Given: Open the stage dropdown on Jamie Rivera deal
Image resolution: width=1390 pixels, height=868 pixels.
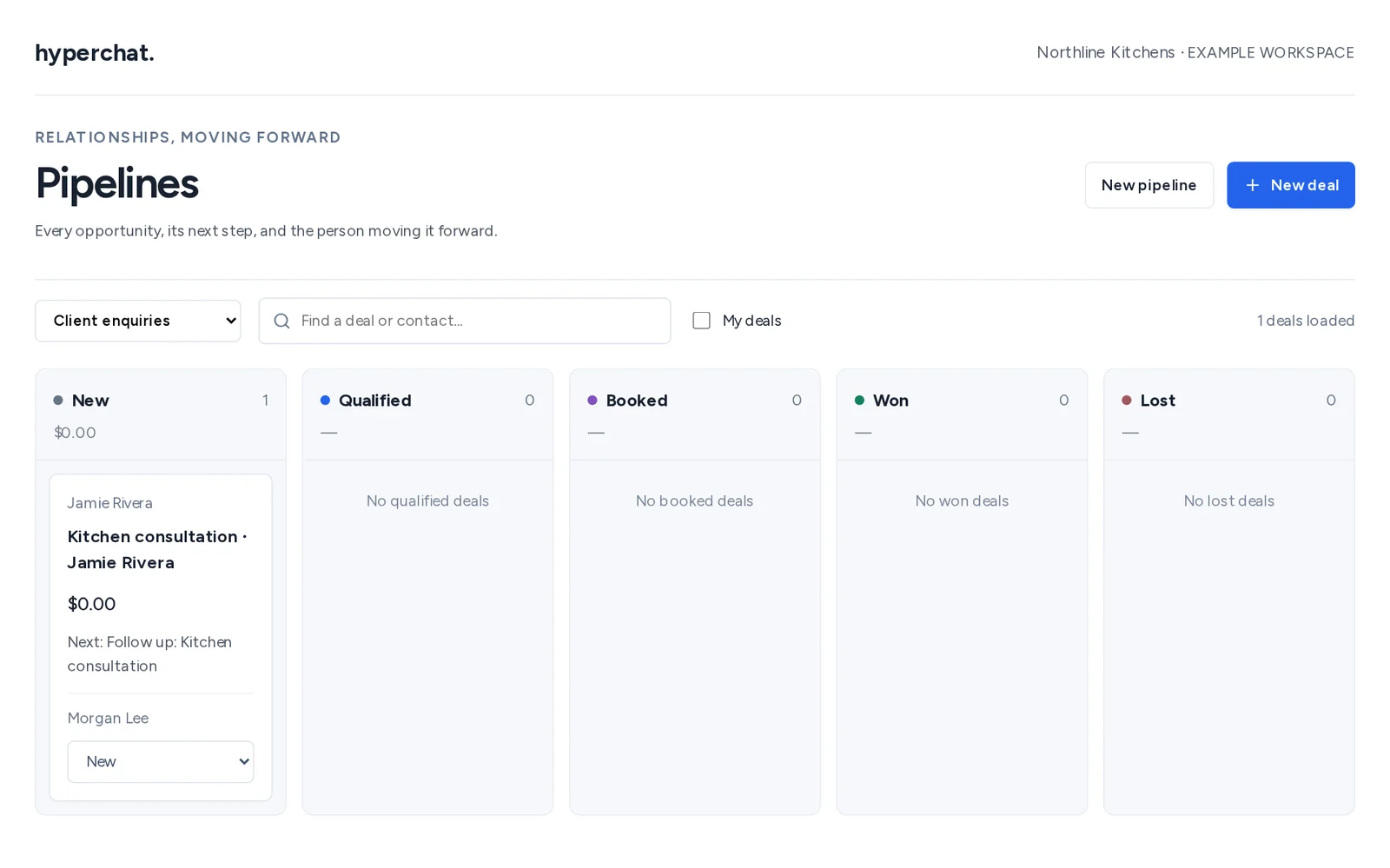Looking at the screenshot, I should coord(161,762).
